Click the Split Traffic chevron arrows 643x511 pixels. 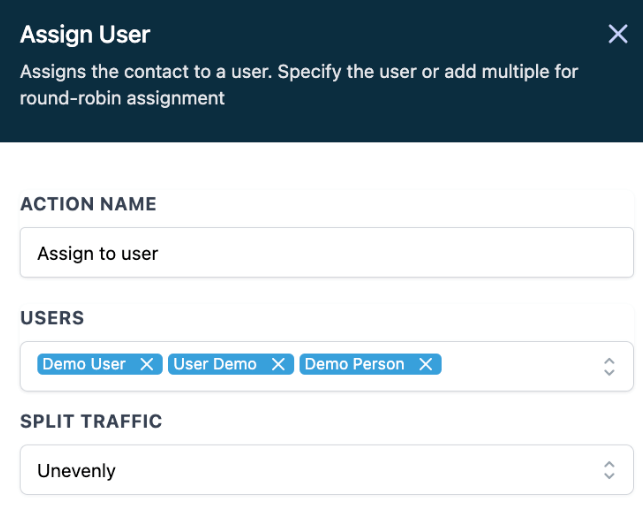click(609, 470)
